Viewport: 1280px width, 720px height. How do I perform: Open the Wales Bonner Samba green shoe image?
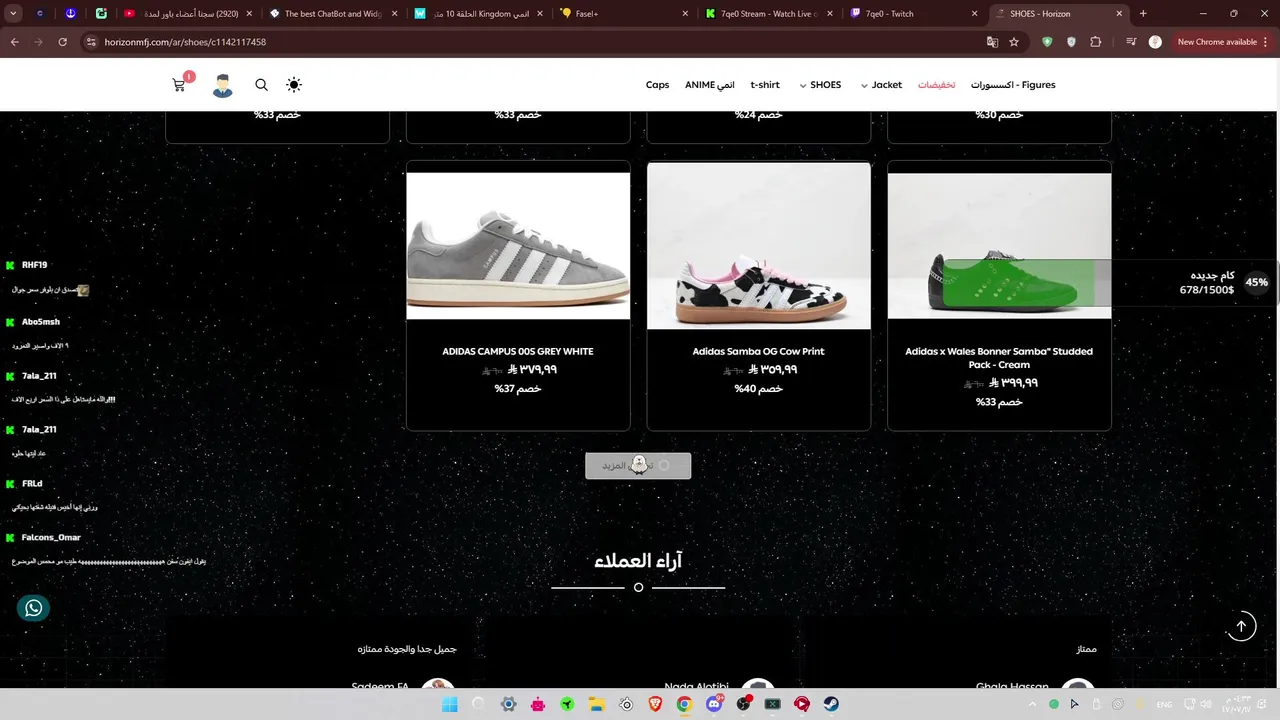click(x=999, y=246)
